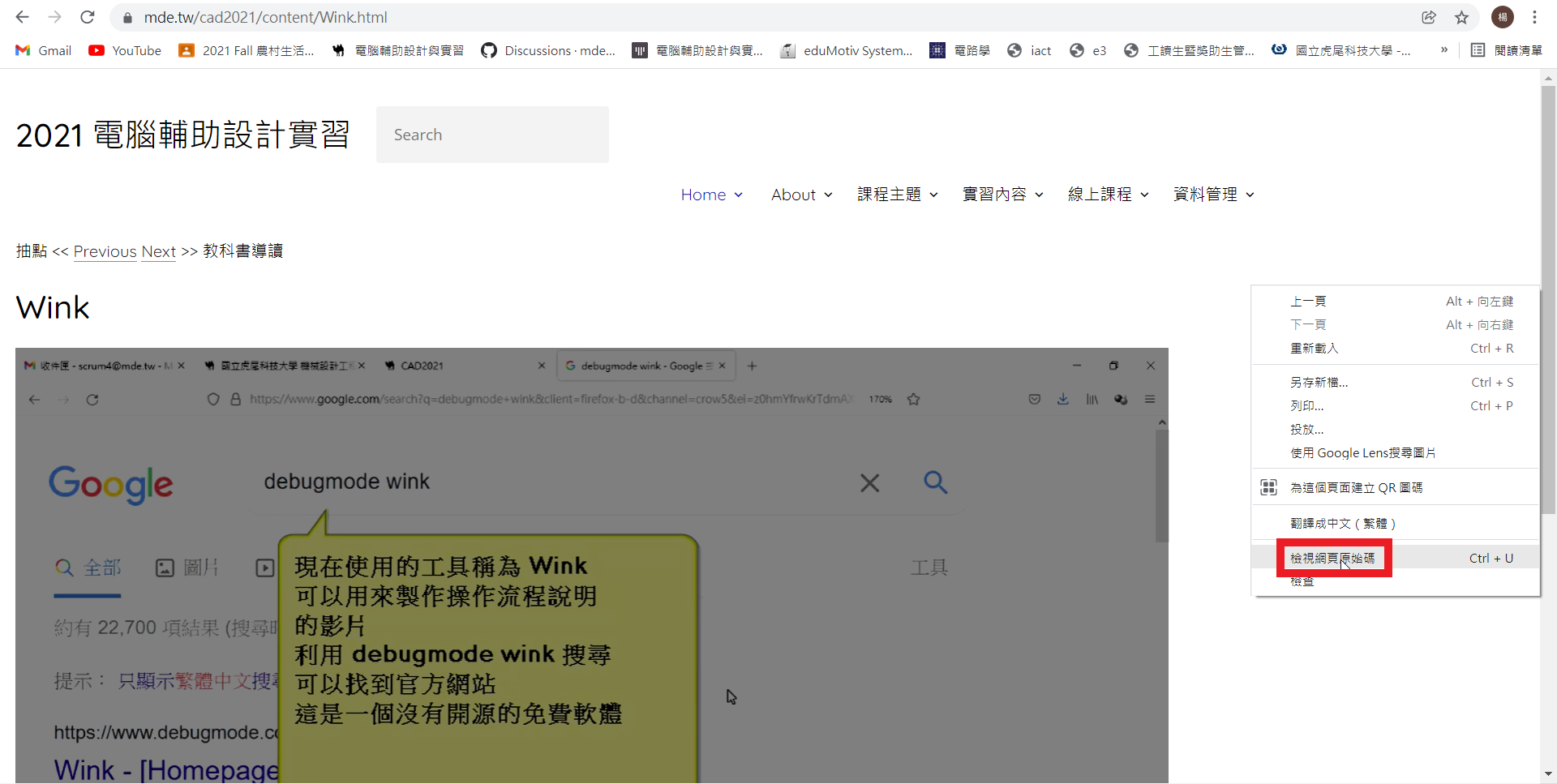The image size is (1557, 784).
Task: Open the Gmail bookmark
Action: pyautogui.click(x=44, y=50)
